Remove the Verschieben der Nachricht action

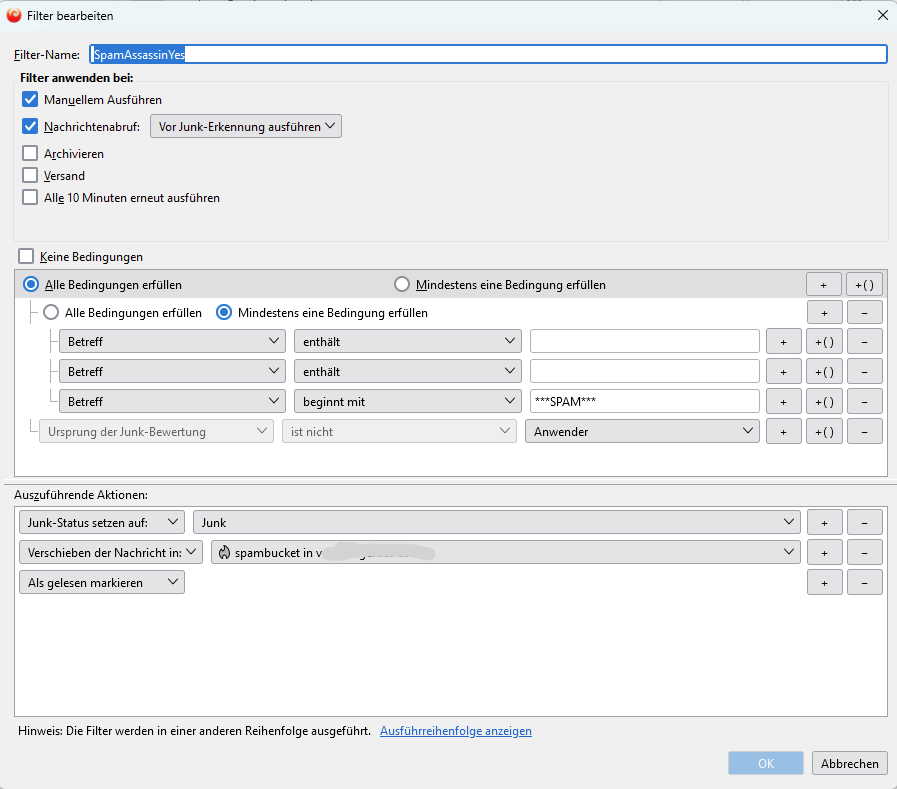click(x=864, y=552)
